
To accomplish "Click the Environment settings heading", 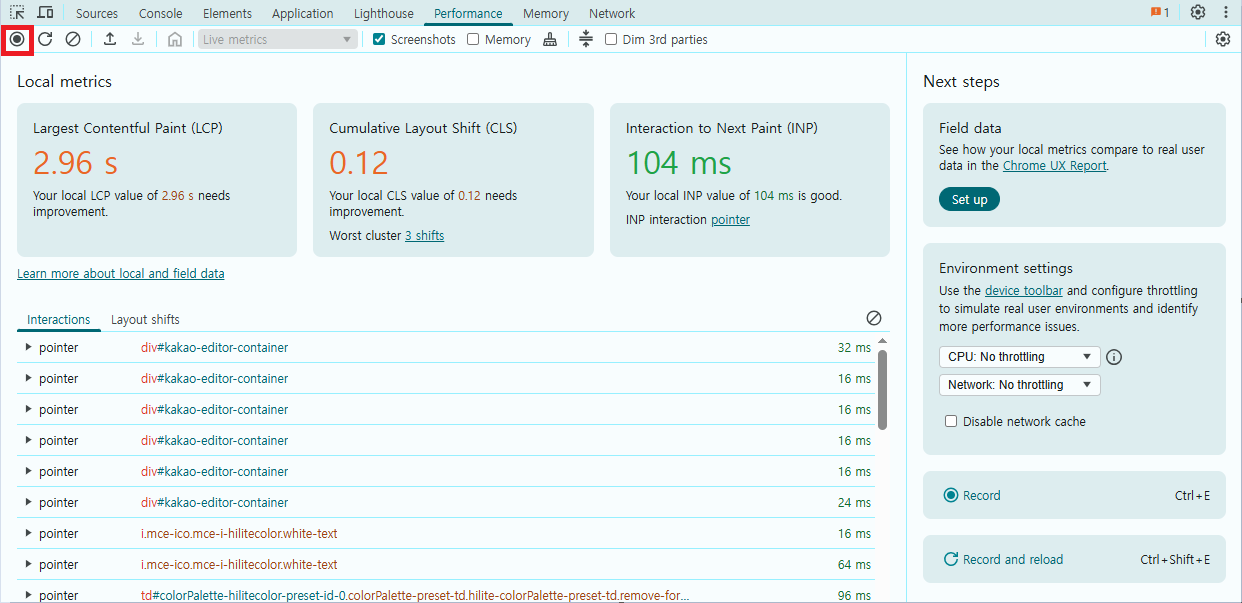I will coord(1006,268).
